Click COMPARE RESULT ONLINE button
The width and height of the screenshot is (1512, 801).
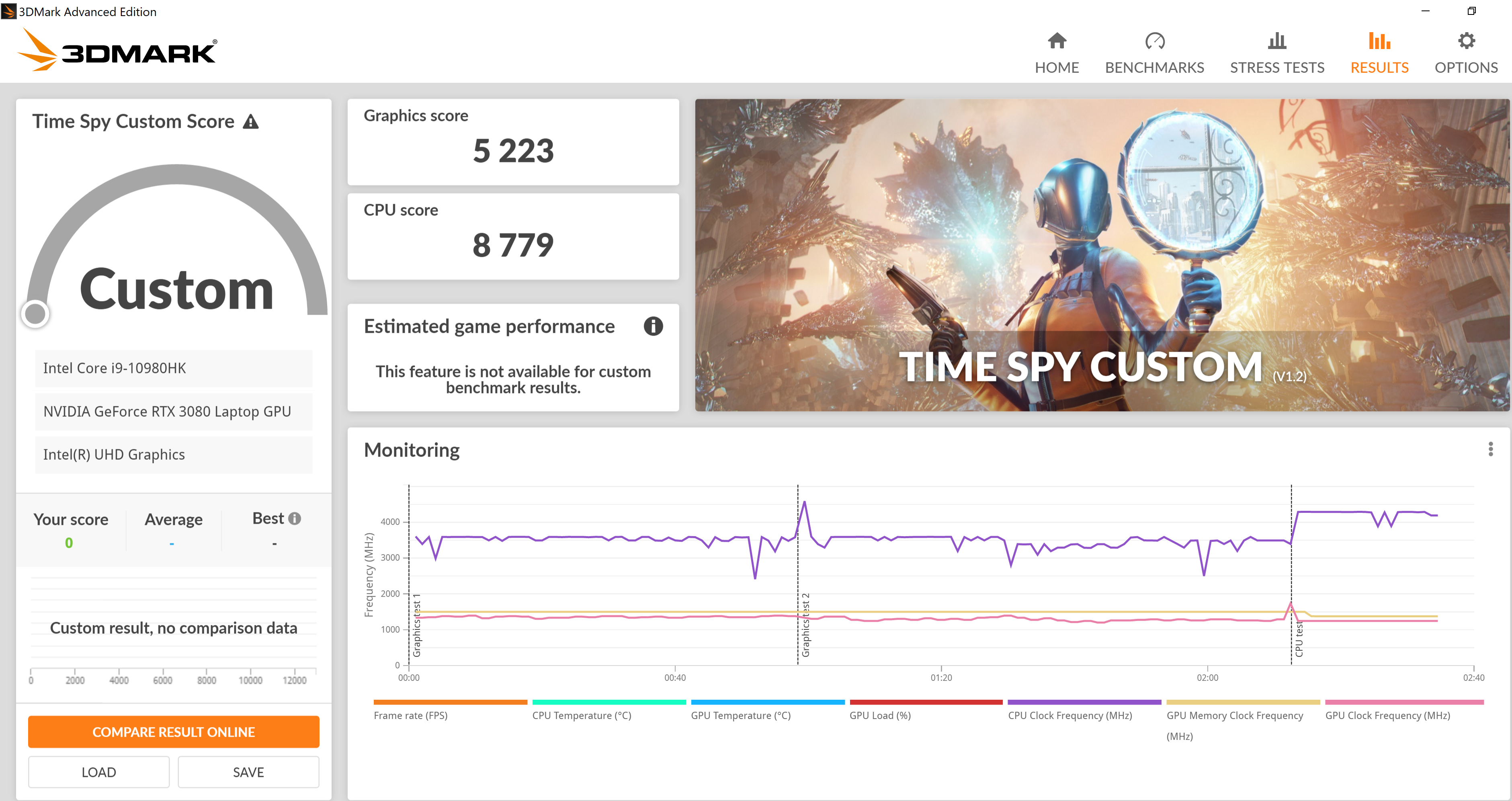point(174,732)
